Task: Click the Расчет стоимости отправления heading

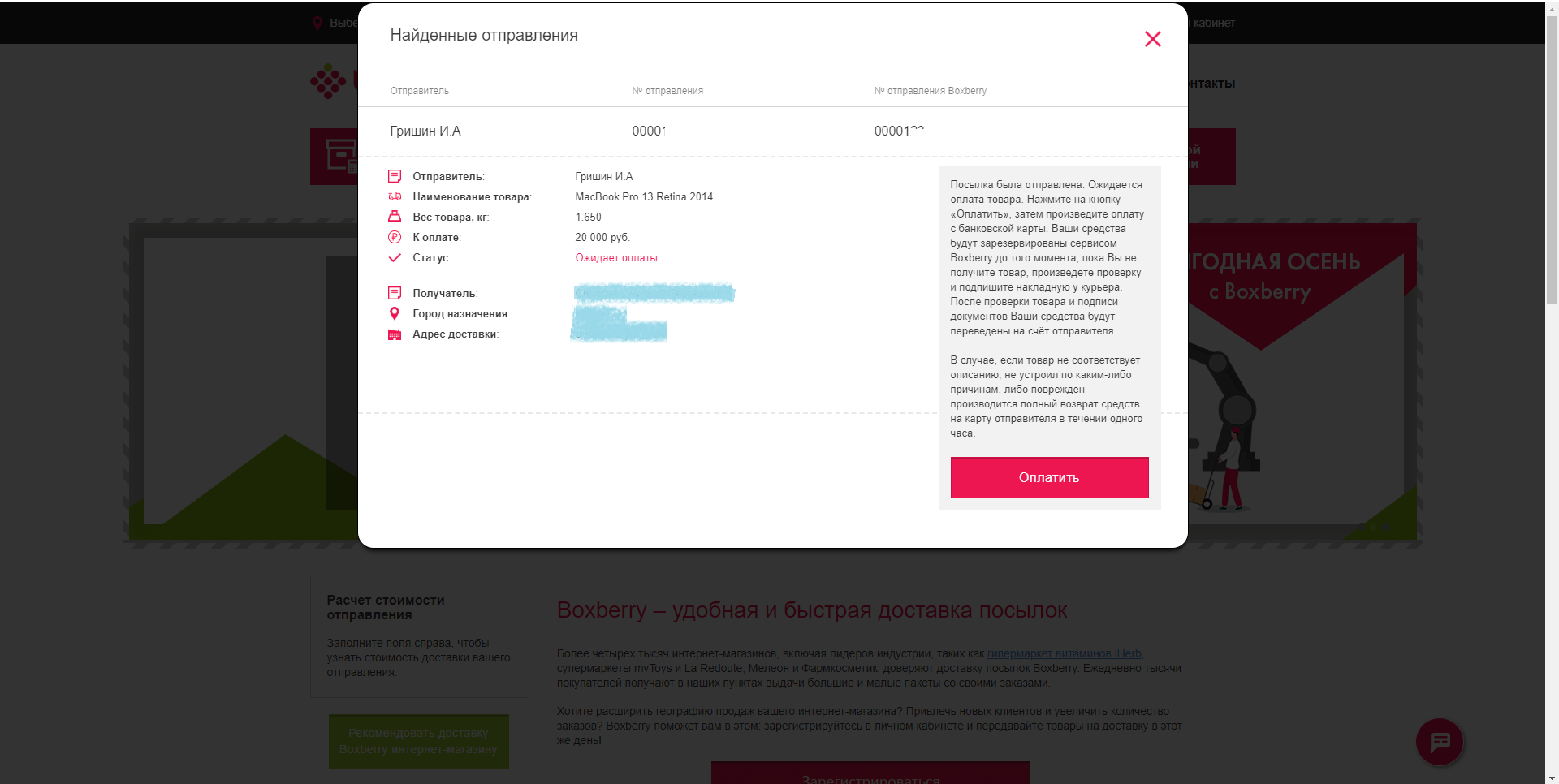Action: [x=386, y=607]
